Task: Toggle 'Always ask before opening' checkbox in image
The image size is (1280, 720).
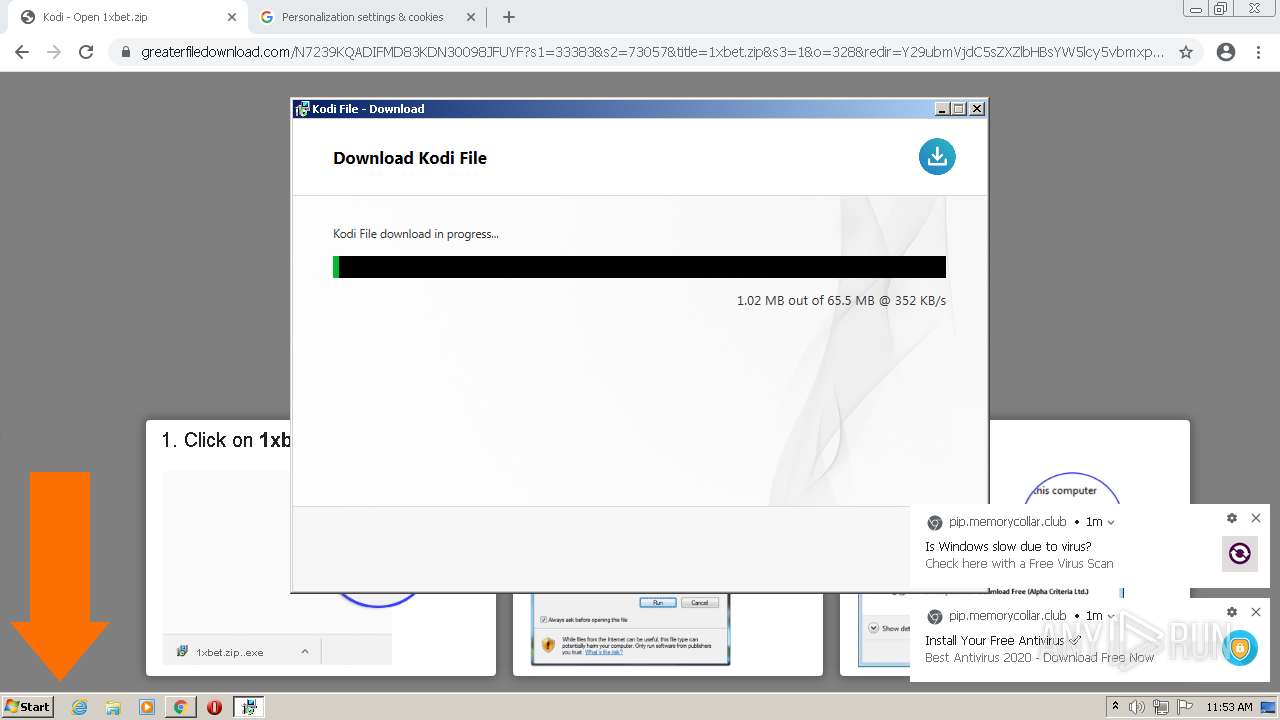Action: tap(542, 620)
